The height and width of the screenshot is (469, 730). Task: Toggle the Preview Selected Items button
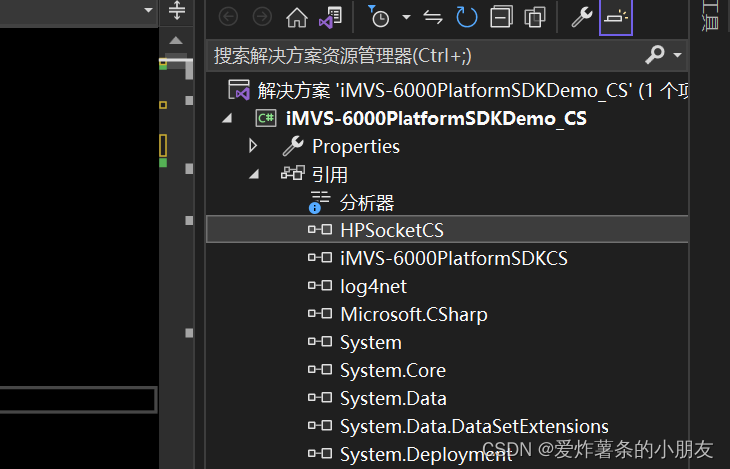[x=615, y=17]
